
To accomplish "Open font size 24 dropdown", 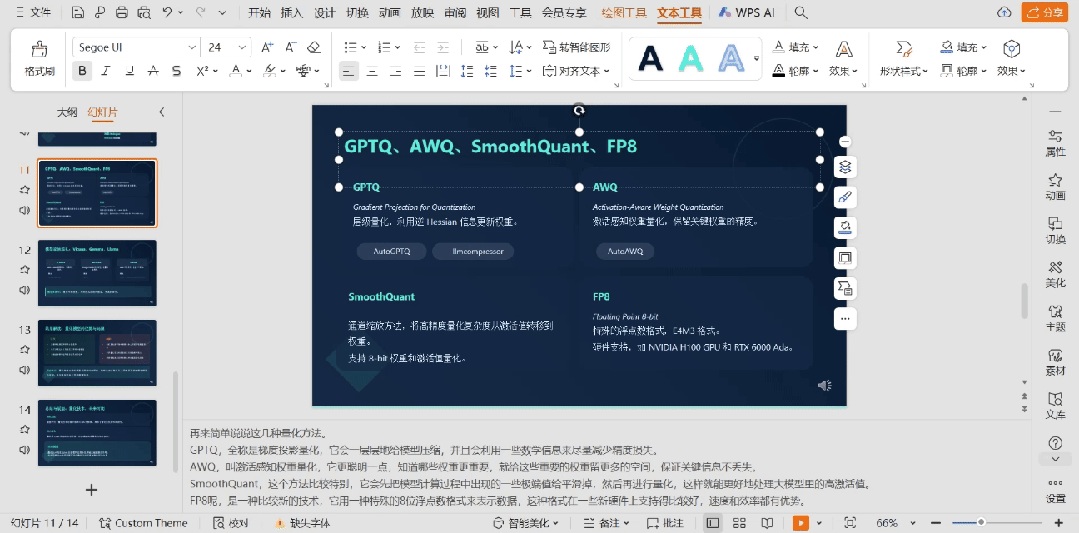I will 242,47.
